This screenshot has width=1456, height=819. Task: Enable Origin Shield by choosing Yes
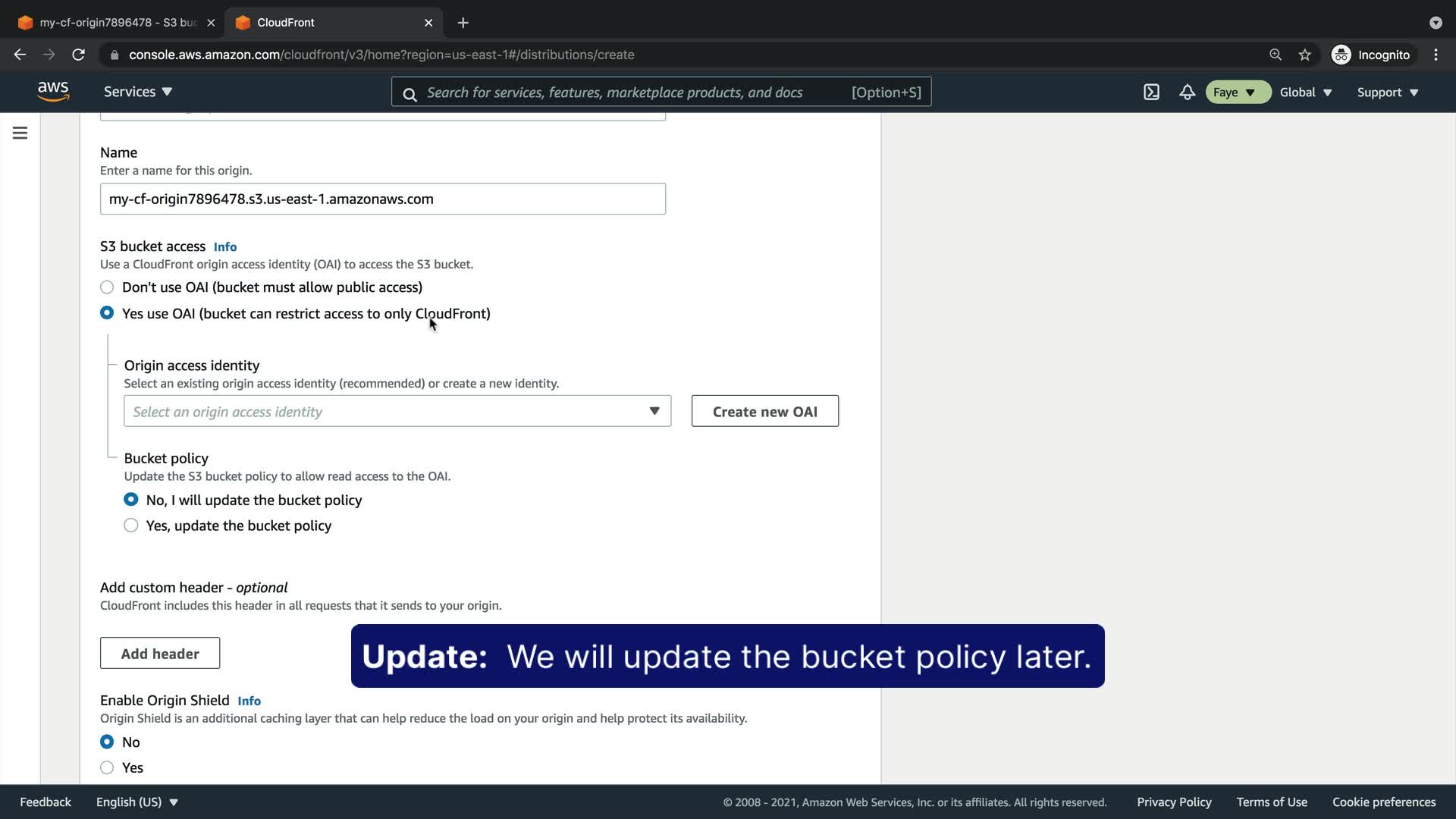click(107, 767)
